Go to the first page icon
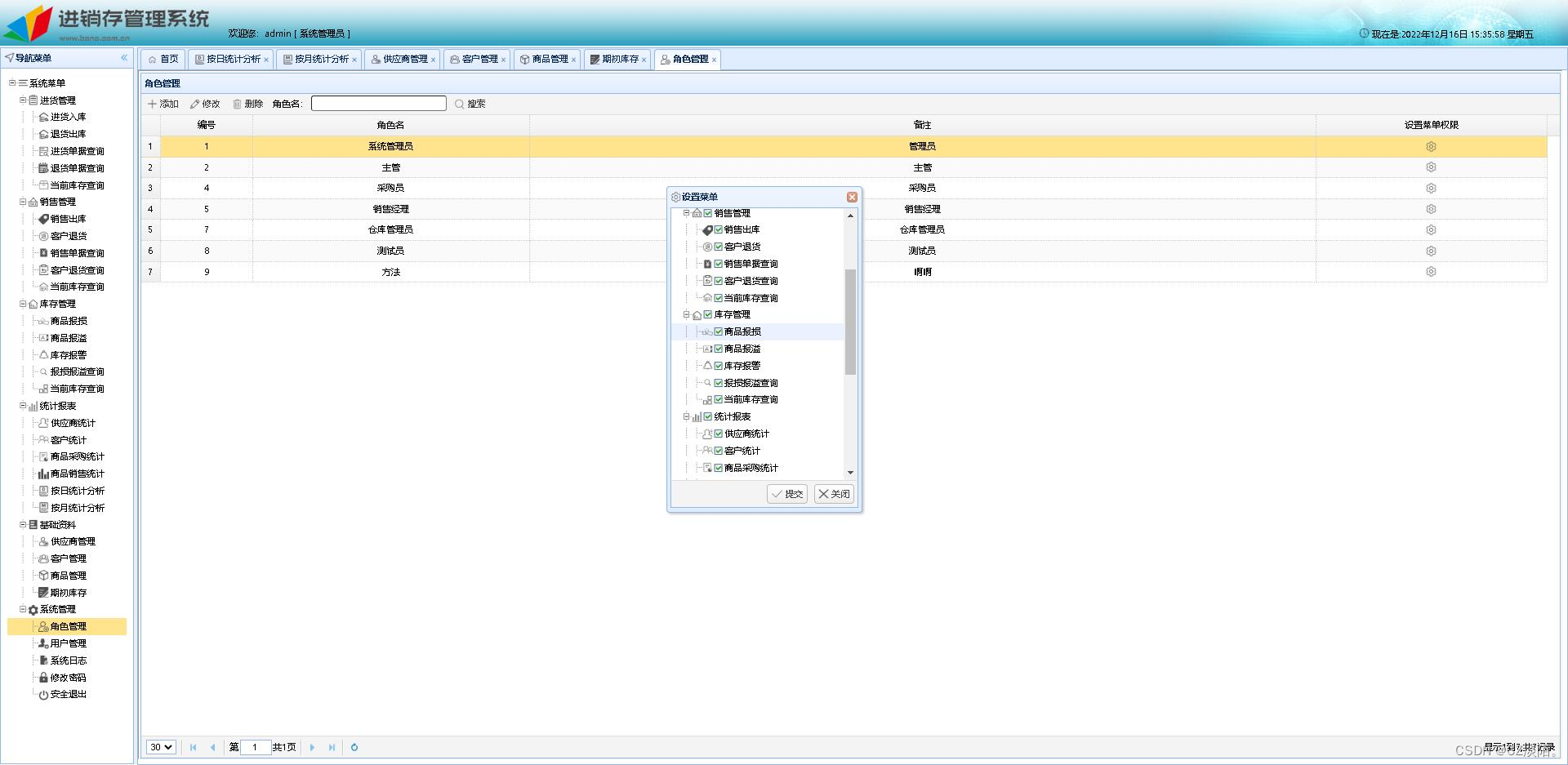This screenshot has width=1568, height=765. coord(193,747)
